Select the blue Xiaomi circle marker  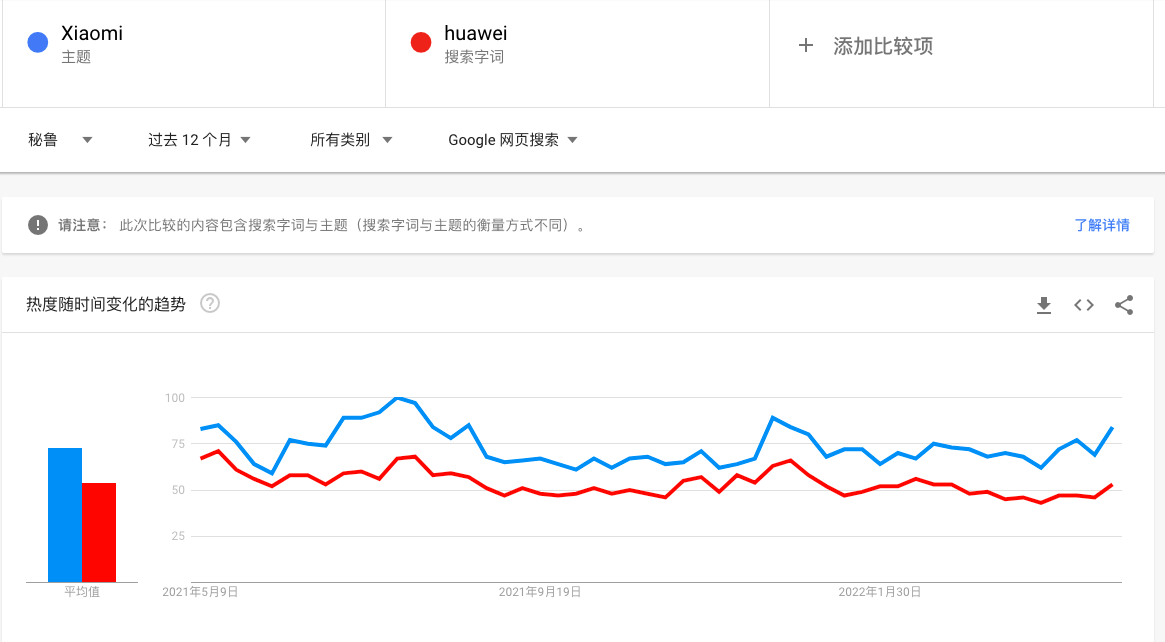click(38, 41)
